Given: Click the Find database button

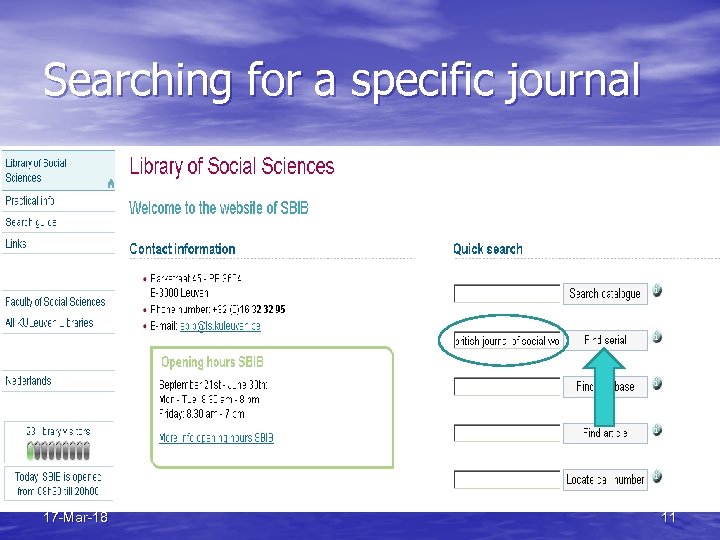Looking at the screenshot, I should (x=605, y=387).
